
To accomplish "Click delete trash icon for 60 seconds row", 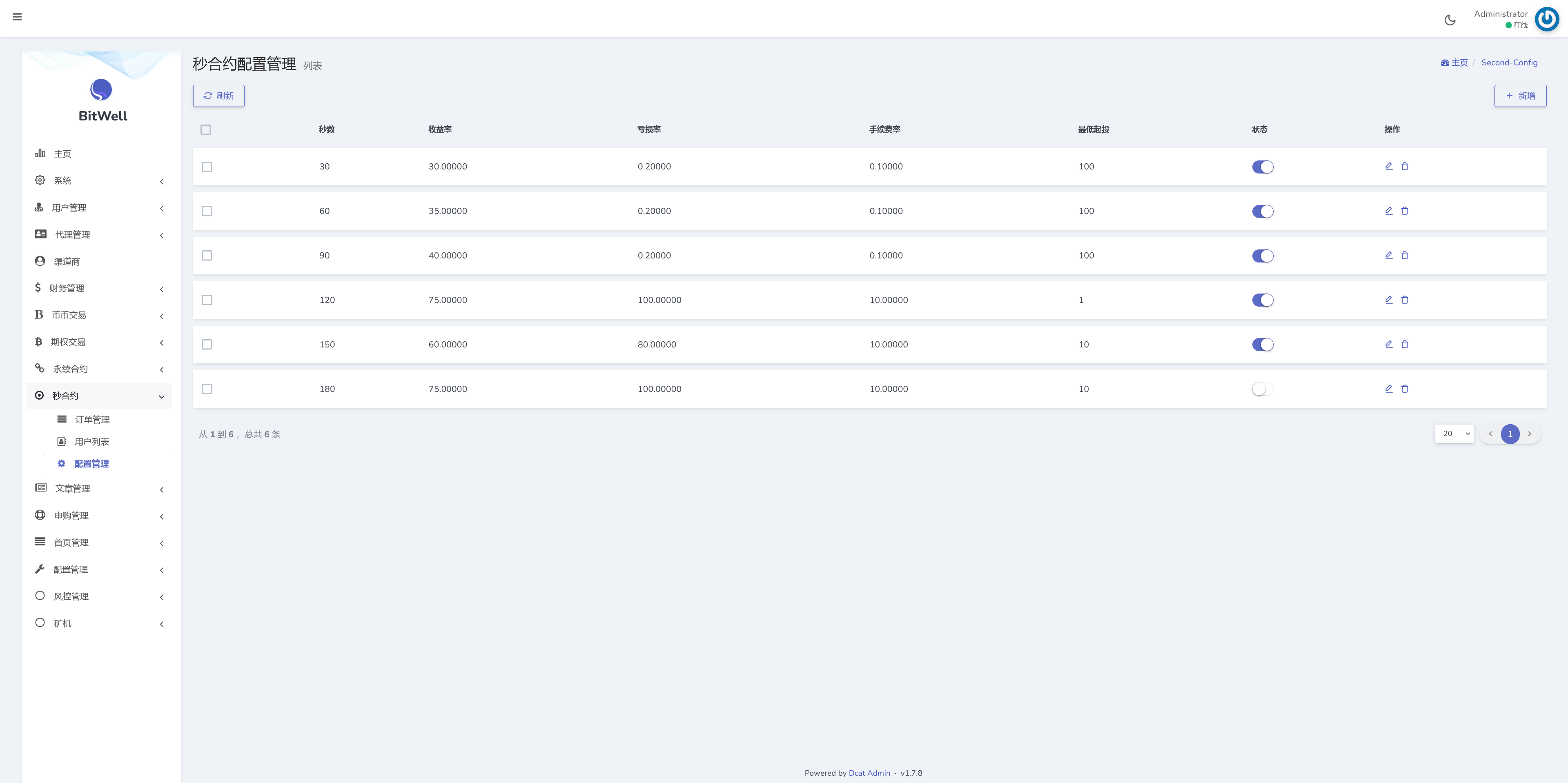I will click(x=1404, y=211).
